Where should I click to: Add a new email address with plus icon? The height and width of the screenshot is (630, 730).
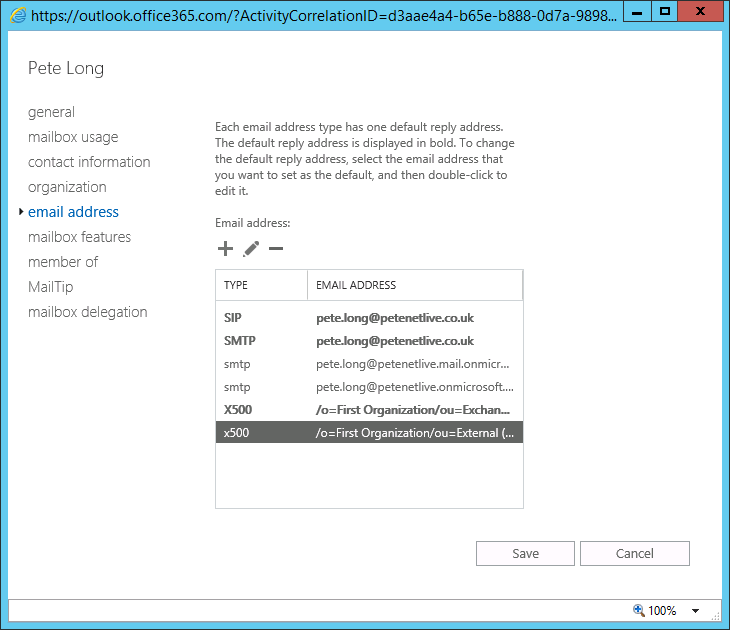tap(225, 249)
